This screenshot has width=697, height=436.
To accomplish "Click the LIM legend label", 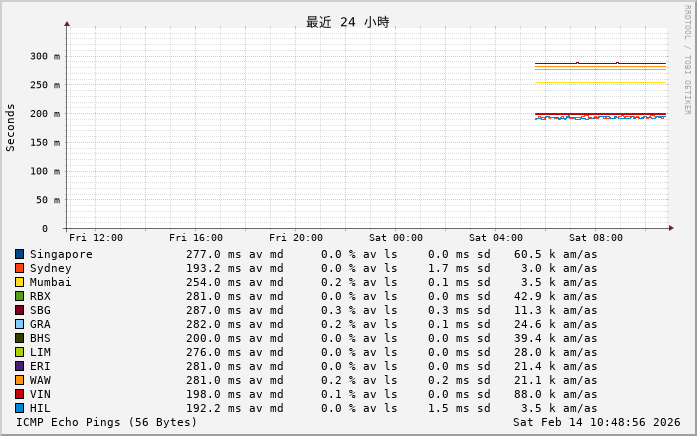I will (40, 352).
